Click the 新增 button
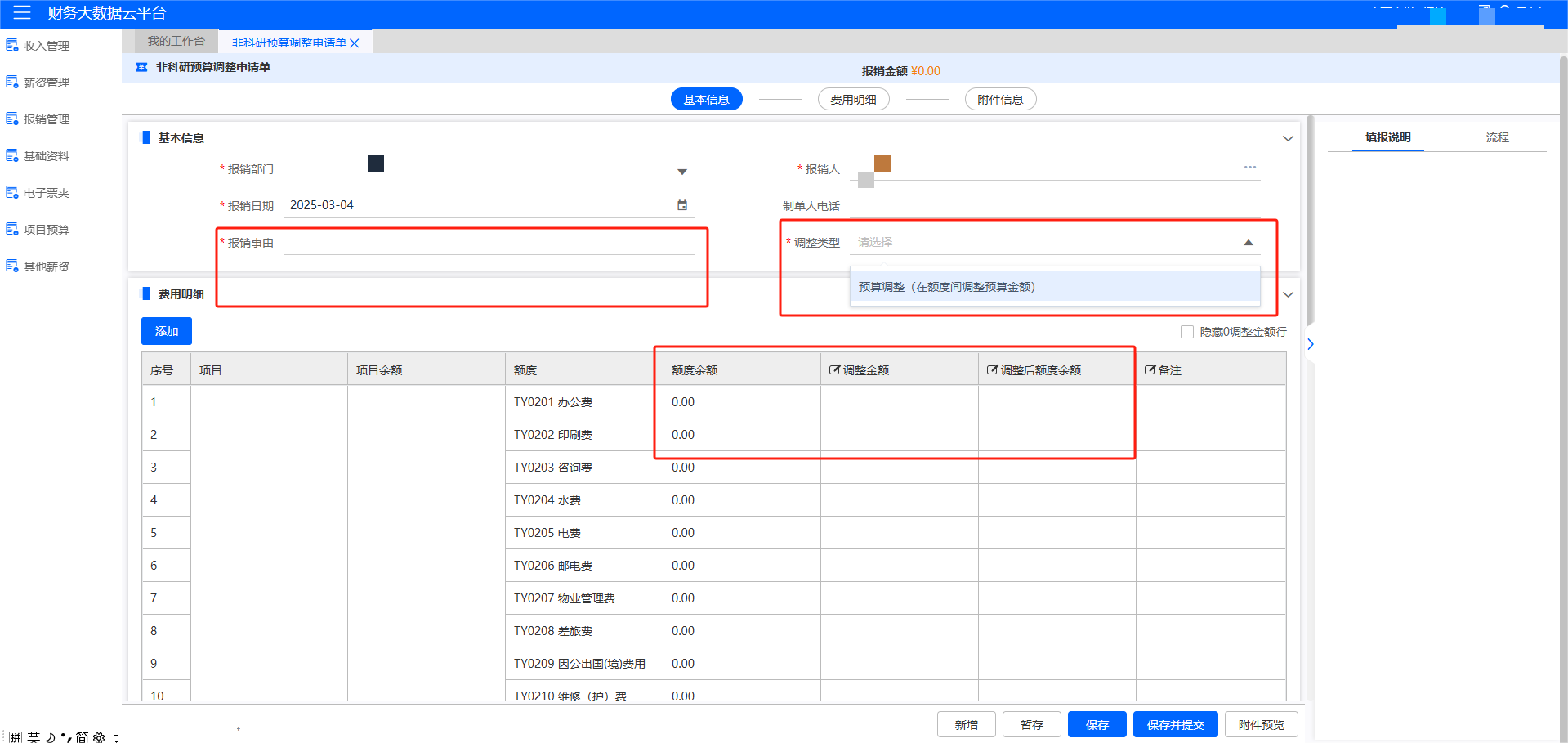Image resolution: width=1568 pixels, height=743 pixels. (967, 725)
